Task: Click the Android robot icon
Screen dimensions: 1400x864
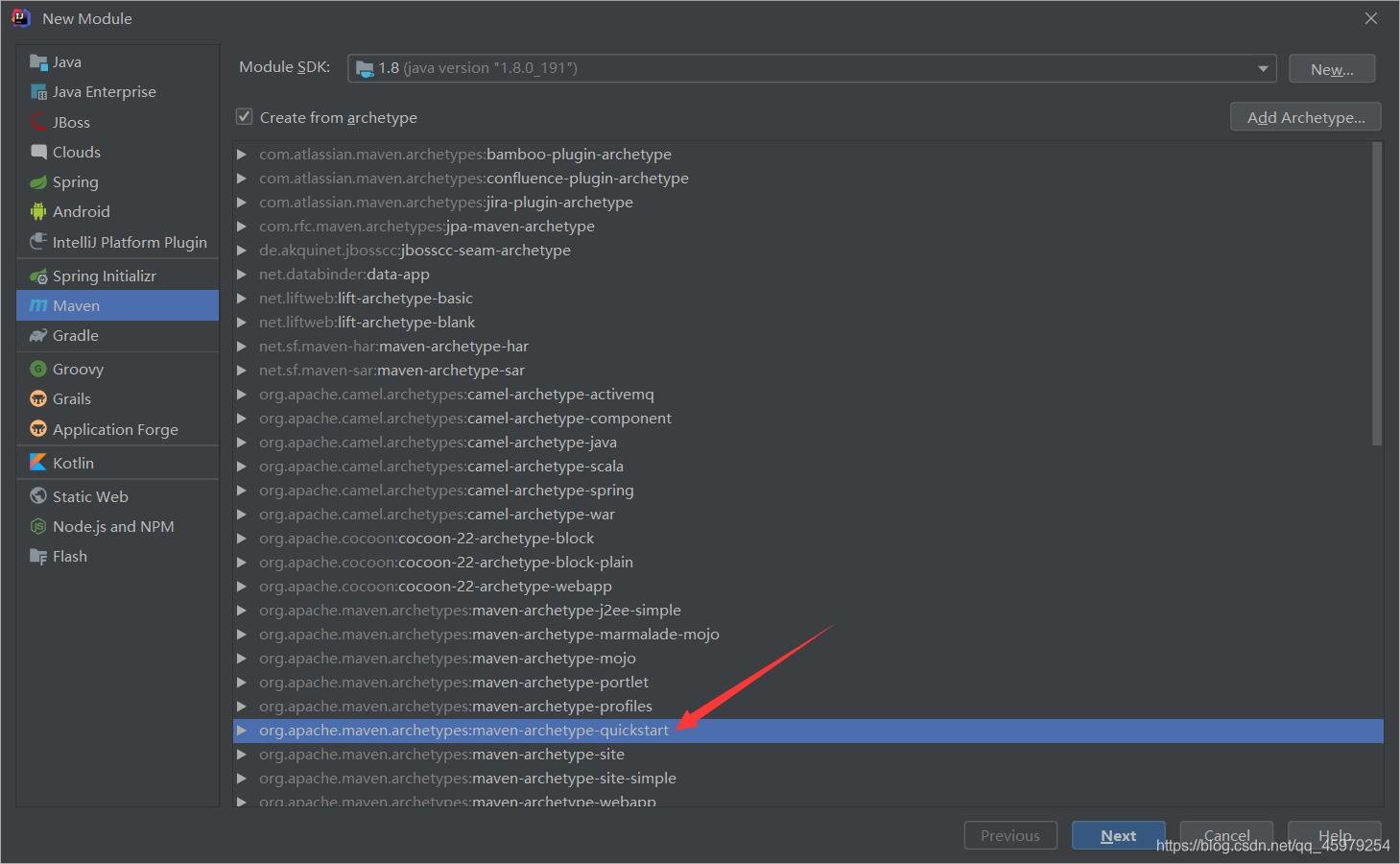Action: 38,211
